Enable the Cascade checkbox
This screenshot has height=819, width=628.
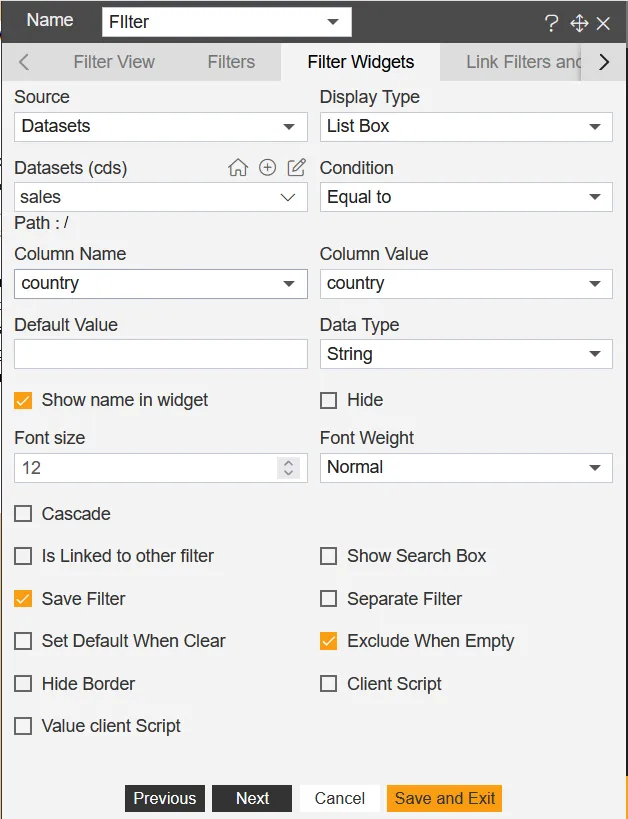23,514
